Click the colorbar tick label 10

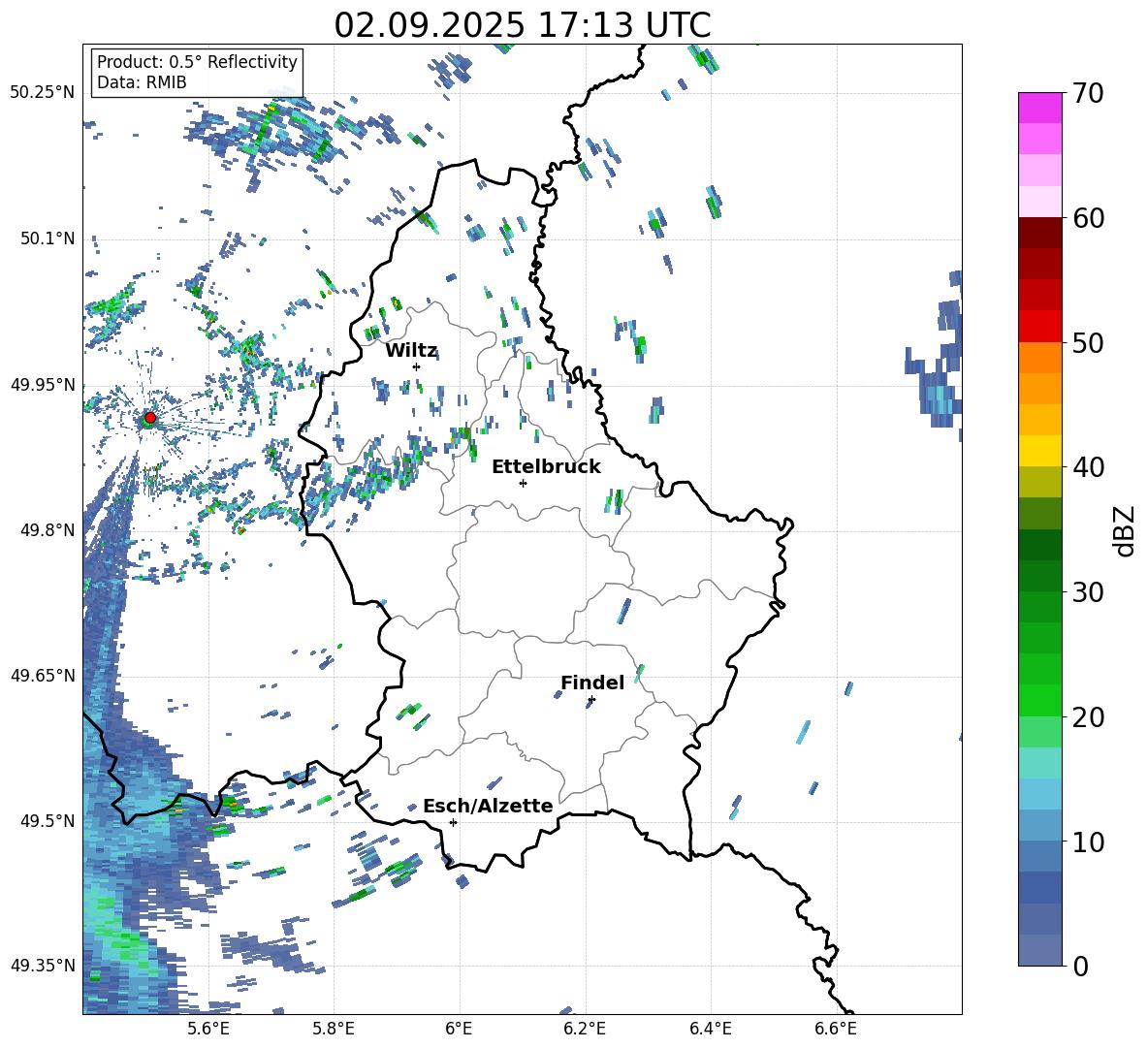(x=1088, y=842)
